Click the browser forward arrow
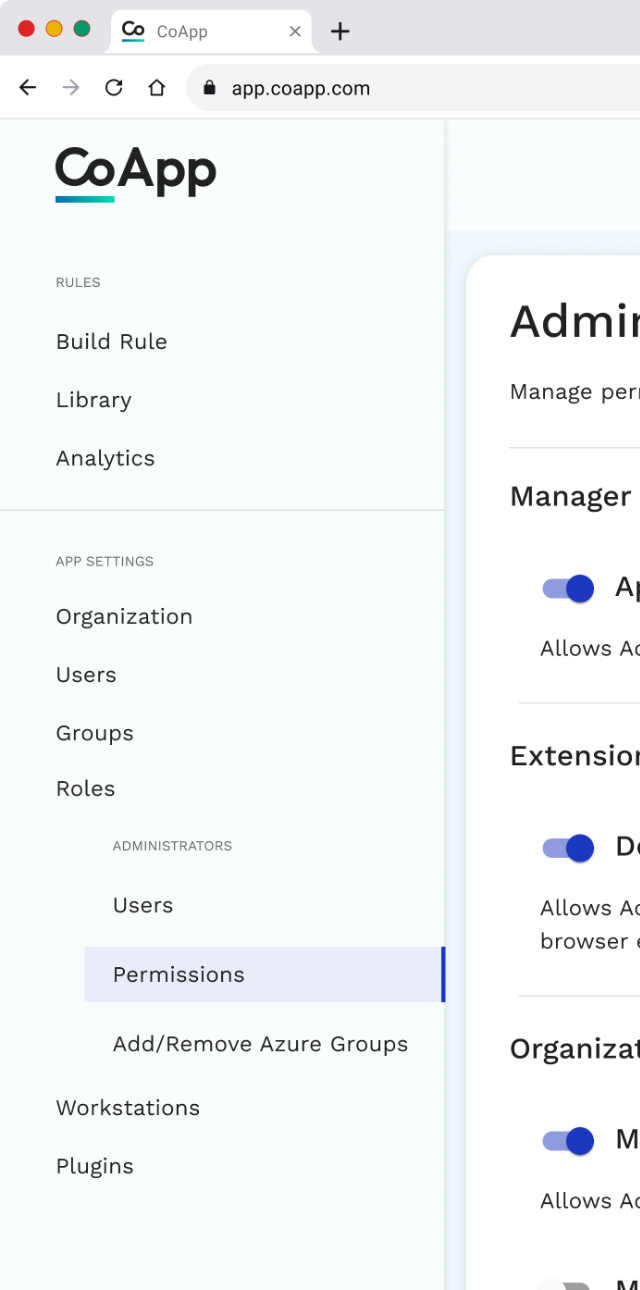This screenshot has width=640, height=1290. (x=71, y=88)
